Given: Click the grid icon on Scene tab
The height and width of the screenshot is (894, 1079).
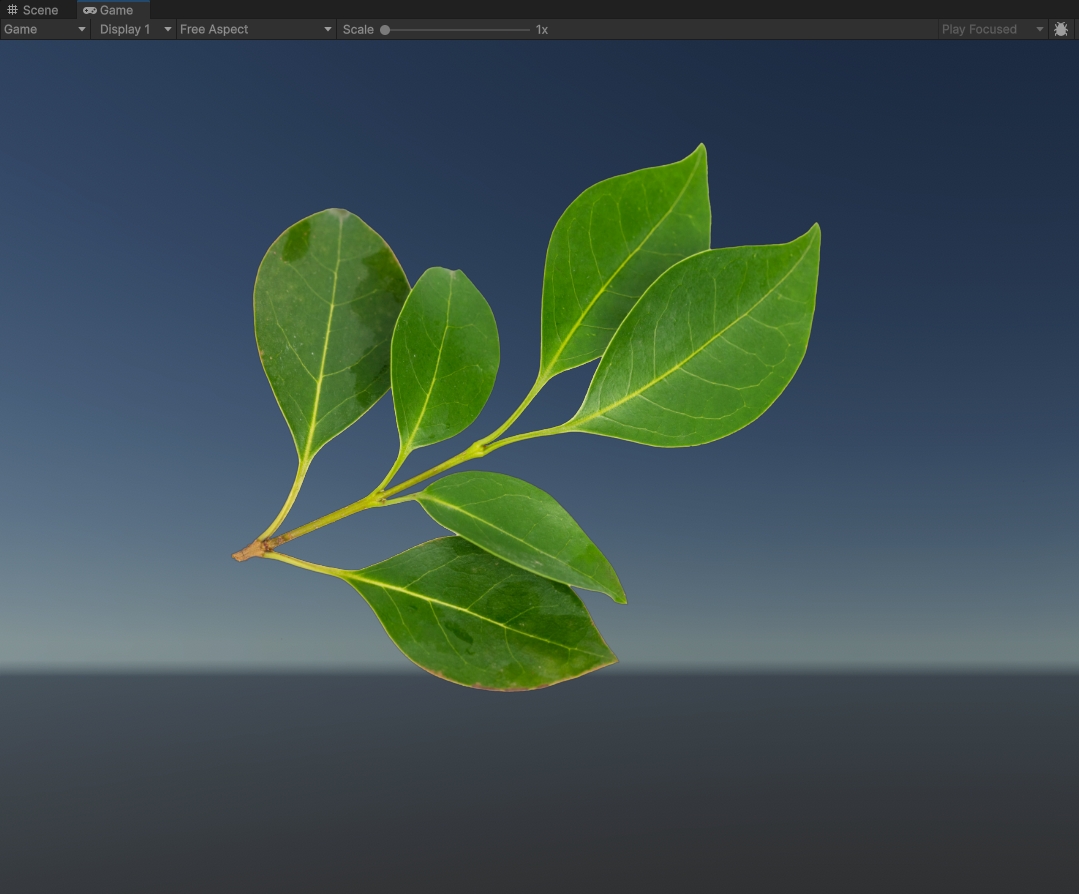Looking at the screenshot, I should click(x=12, y=10).
